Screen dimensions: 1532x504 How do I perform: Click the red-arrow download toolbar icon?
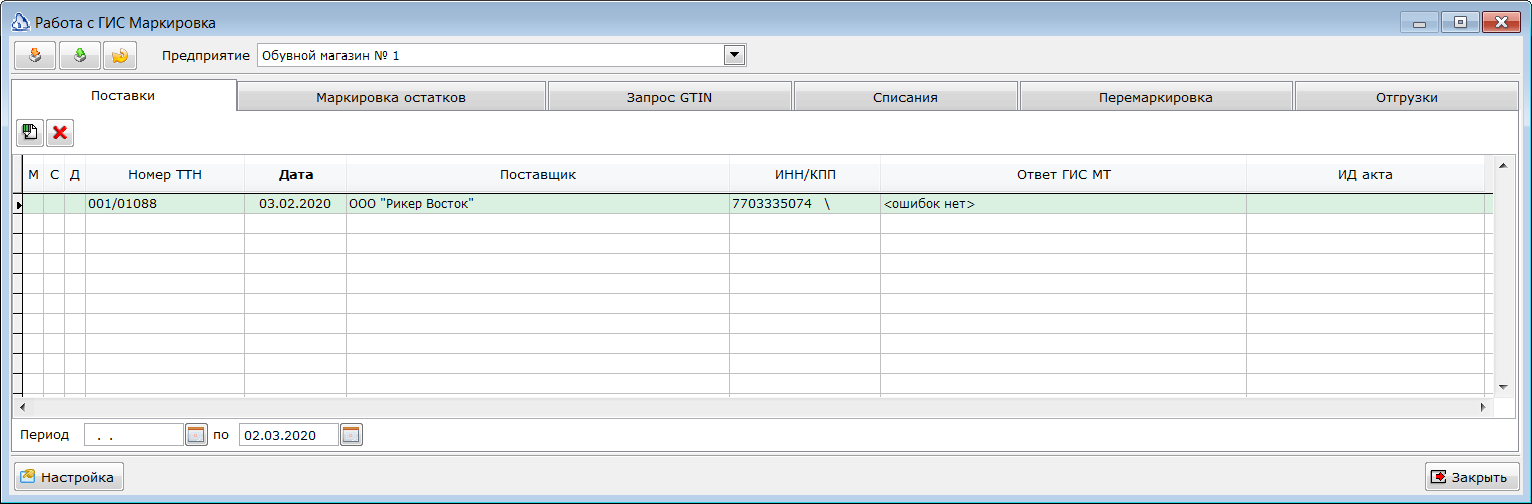(35, 56)
